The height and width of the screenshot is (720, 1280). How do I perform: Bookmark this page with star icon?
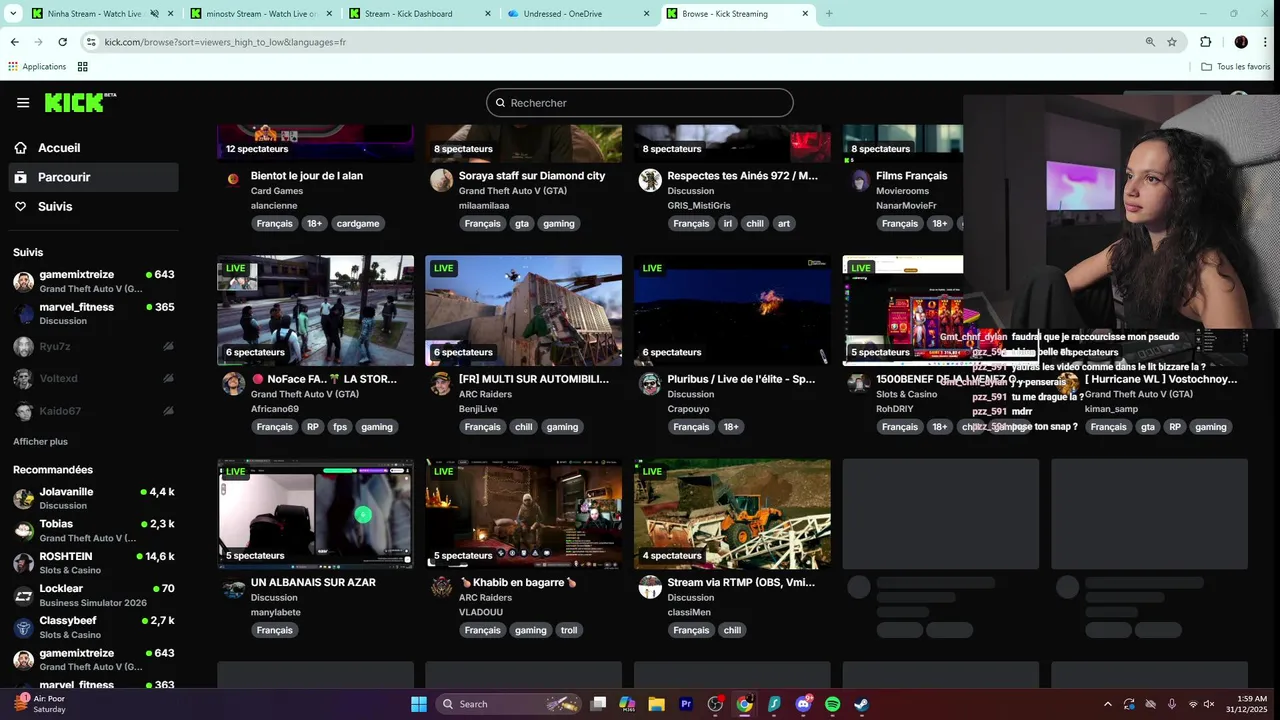[x=1172, y=42]
